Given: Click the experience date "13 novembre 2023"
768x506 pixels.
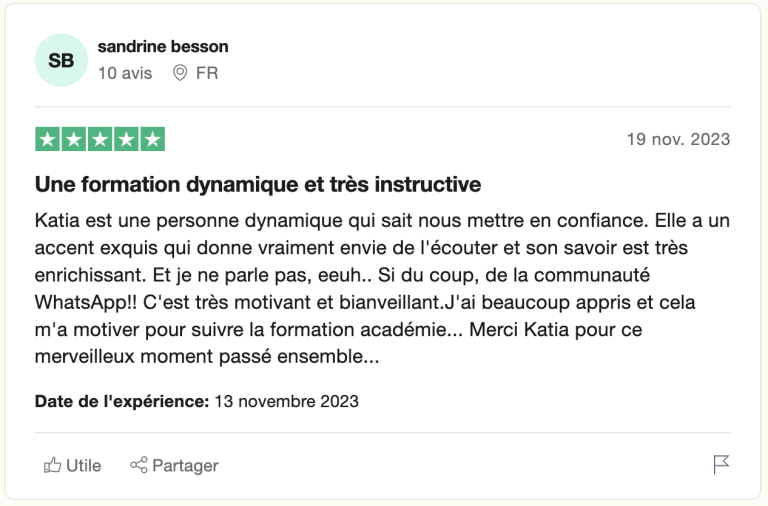Looking at the screenshot, I should click(286, 401).
